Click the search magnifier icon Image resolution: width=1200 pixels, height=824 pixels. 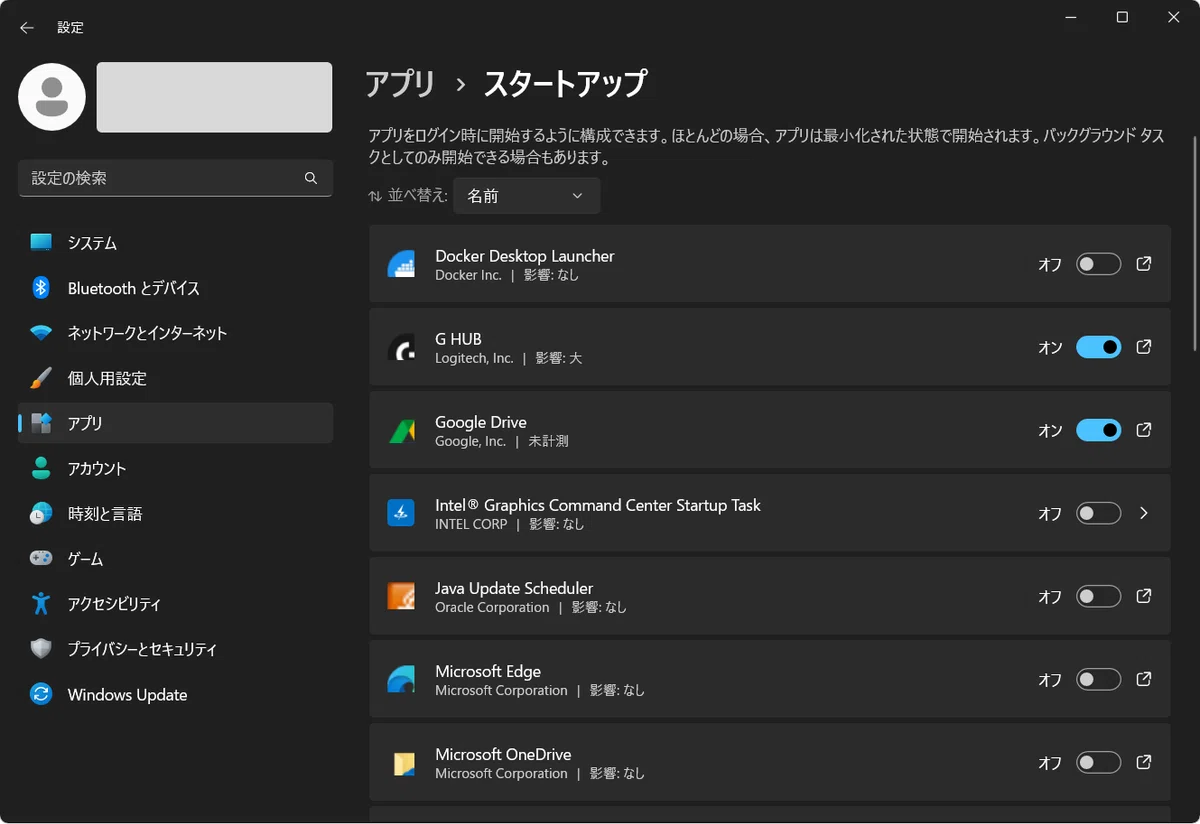311,178
